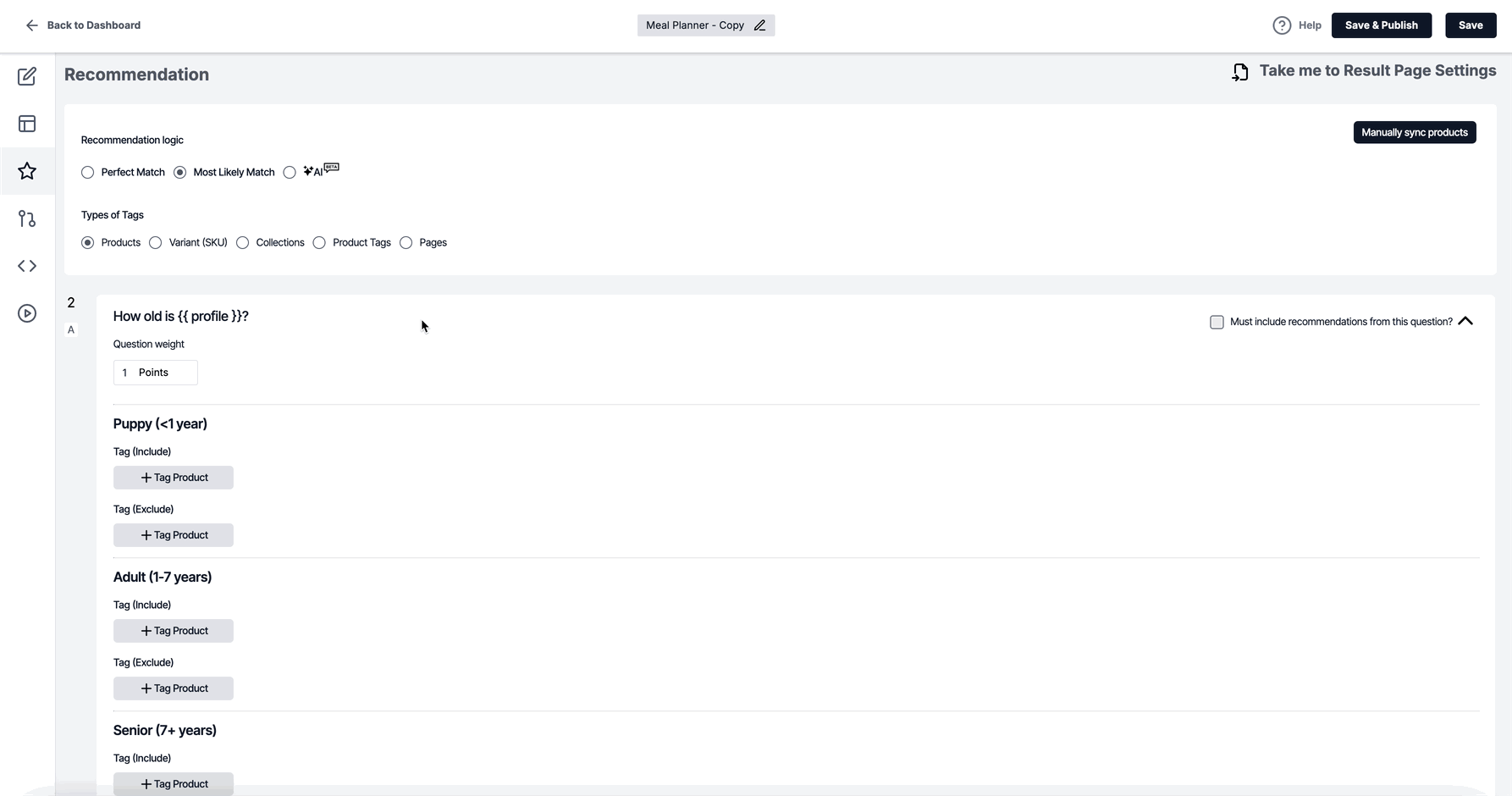Click the Save button
1512x796 pixels.
tap(1471, 25)
